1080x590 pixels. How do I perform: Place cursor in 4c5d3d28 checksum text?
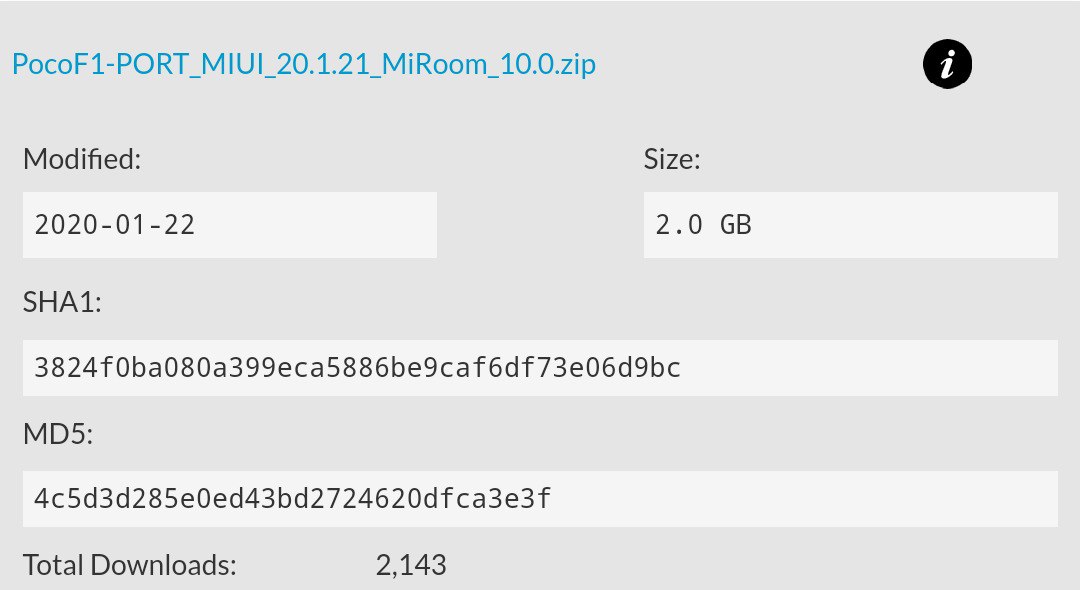[293, 499]
